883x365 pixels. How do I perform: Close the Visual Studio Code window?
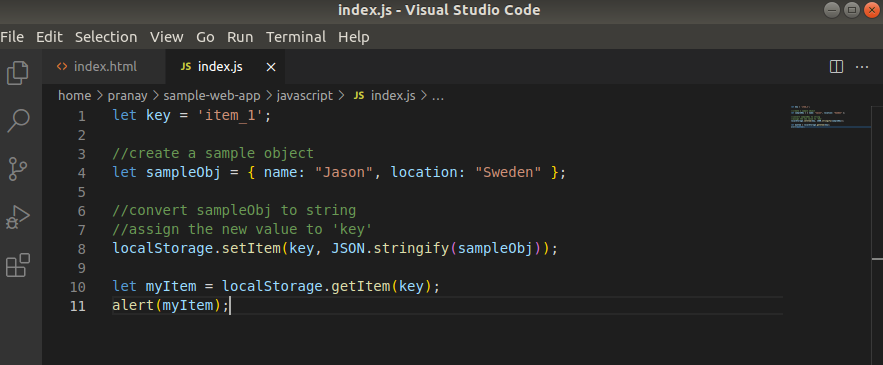tap(872, 10)
